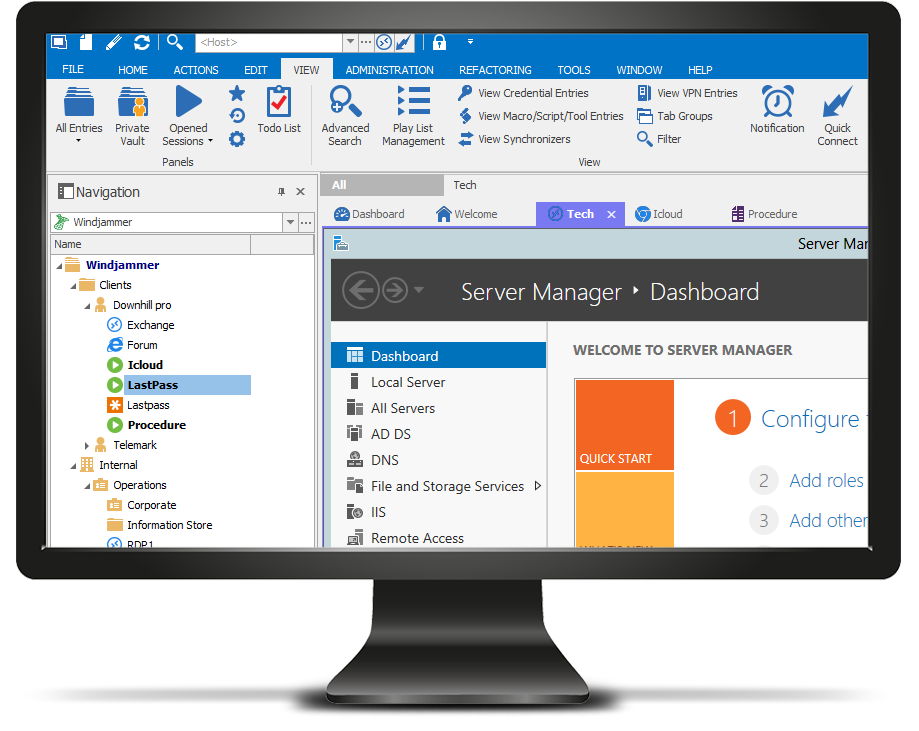This screenshot has height=731, width=919.
Task: Click the search magnifier in quick access toolbar
Action: coord(175,42)
